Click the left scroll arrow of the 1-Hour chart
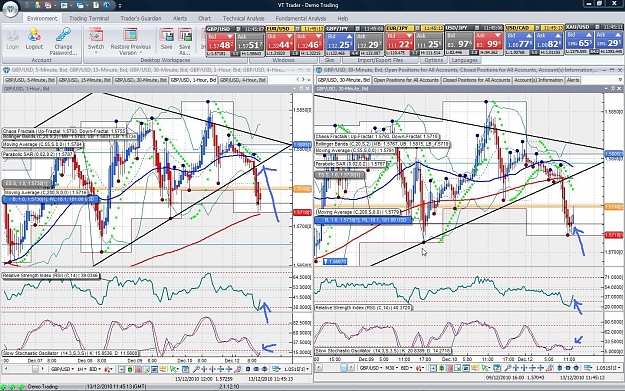The image size is (625, 391). (x=5, y=369)
